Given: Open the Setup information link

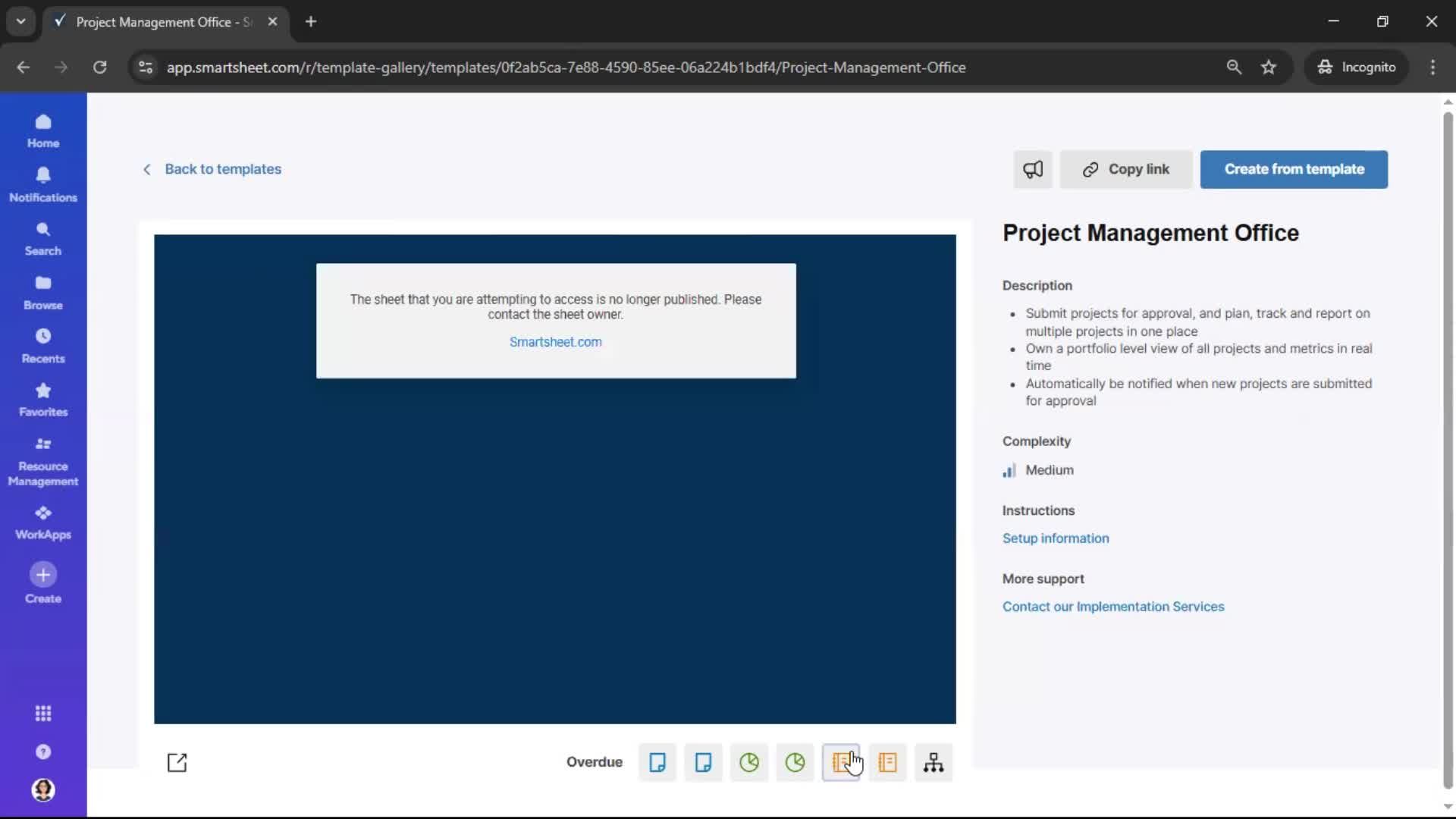Looking at the screenshot, I should tap(1056, 538).
